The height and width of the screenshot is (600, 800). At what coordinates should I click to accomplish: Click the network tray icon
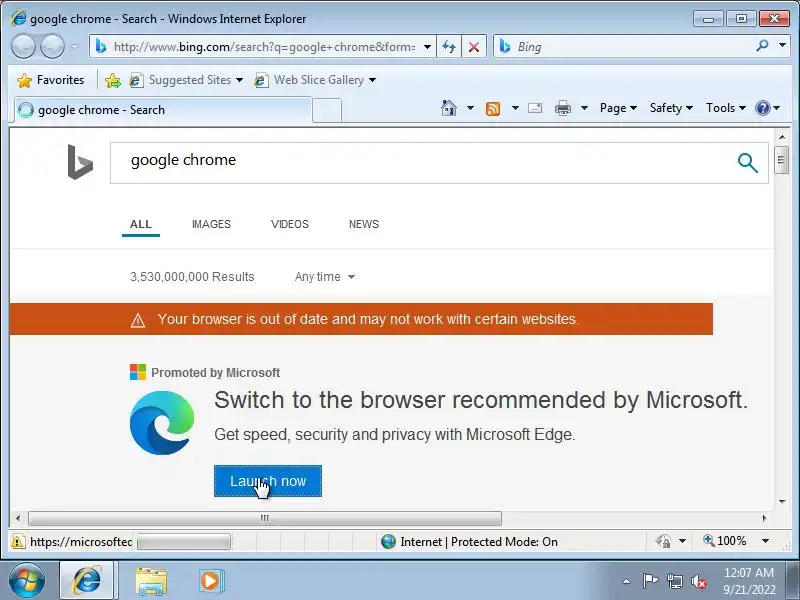pos(674,581)
